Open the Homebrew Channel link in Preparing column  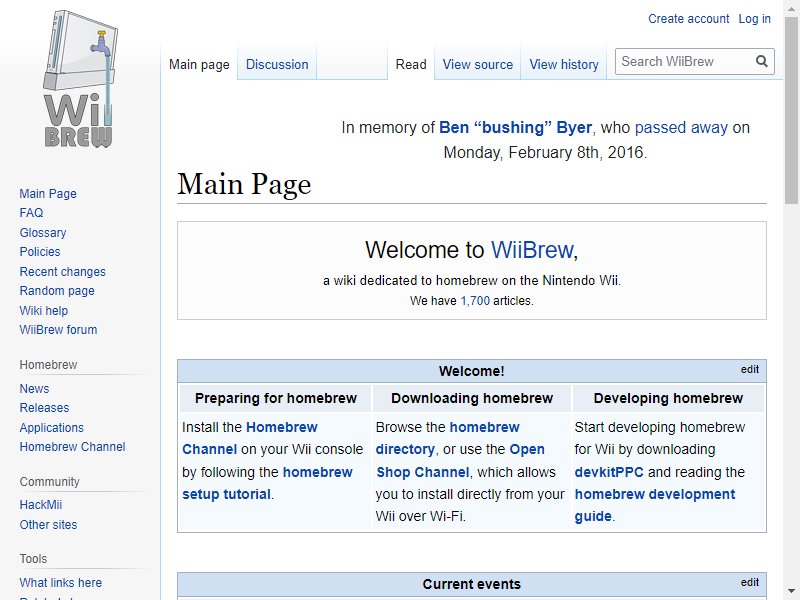(x=250, y=438)
